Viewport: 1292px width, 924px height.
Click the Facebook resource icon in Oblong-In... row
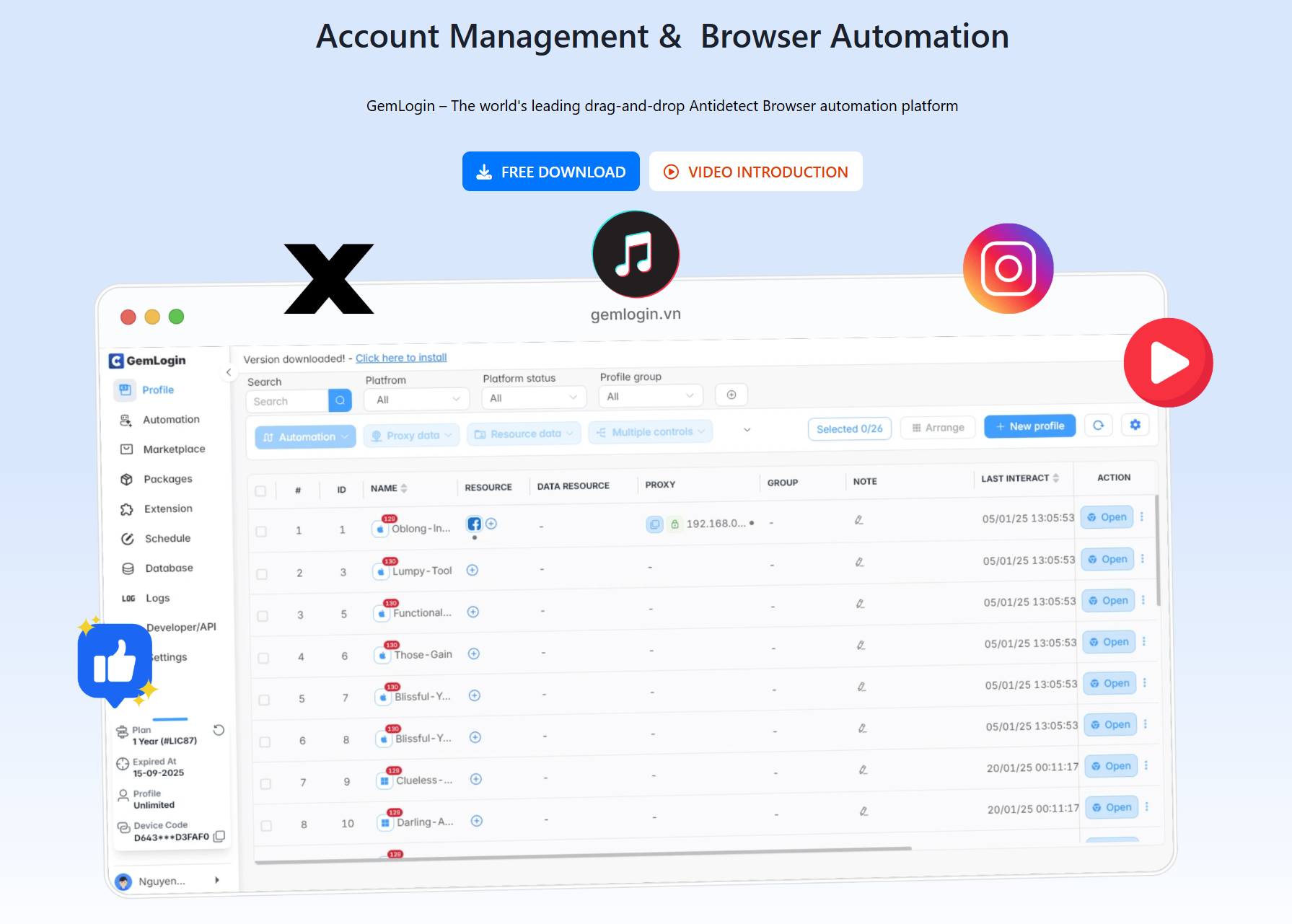474,524
